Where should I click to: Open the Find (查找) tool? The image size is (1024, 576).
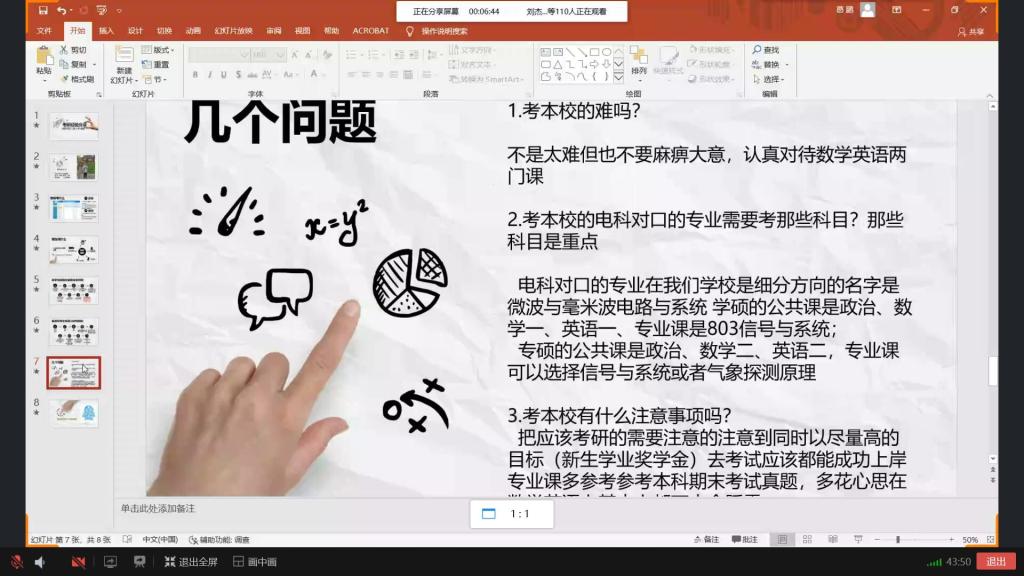[x=766, y=49]
